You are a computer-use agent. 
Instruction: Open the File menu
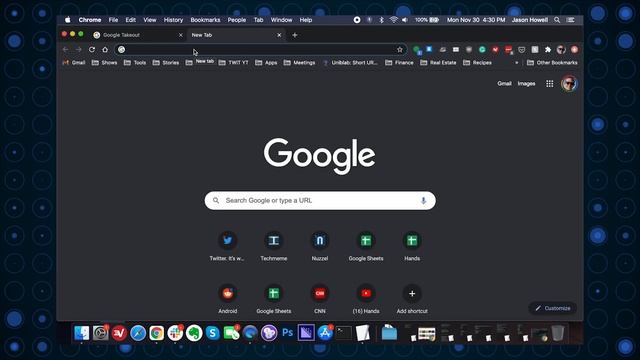pos(113,20)
